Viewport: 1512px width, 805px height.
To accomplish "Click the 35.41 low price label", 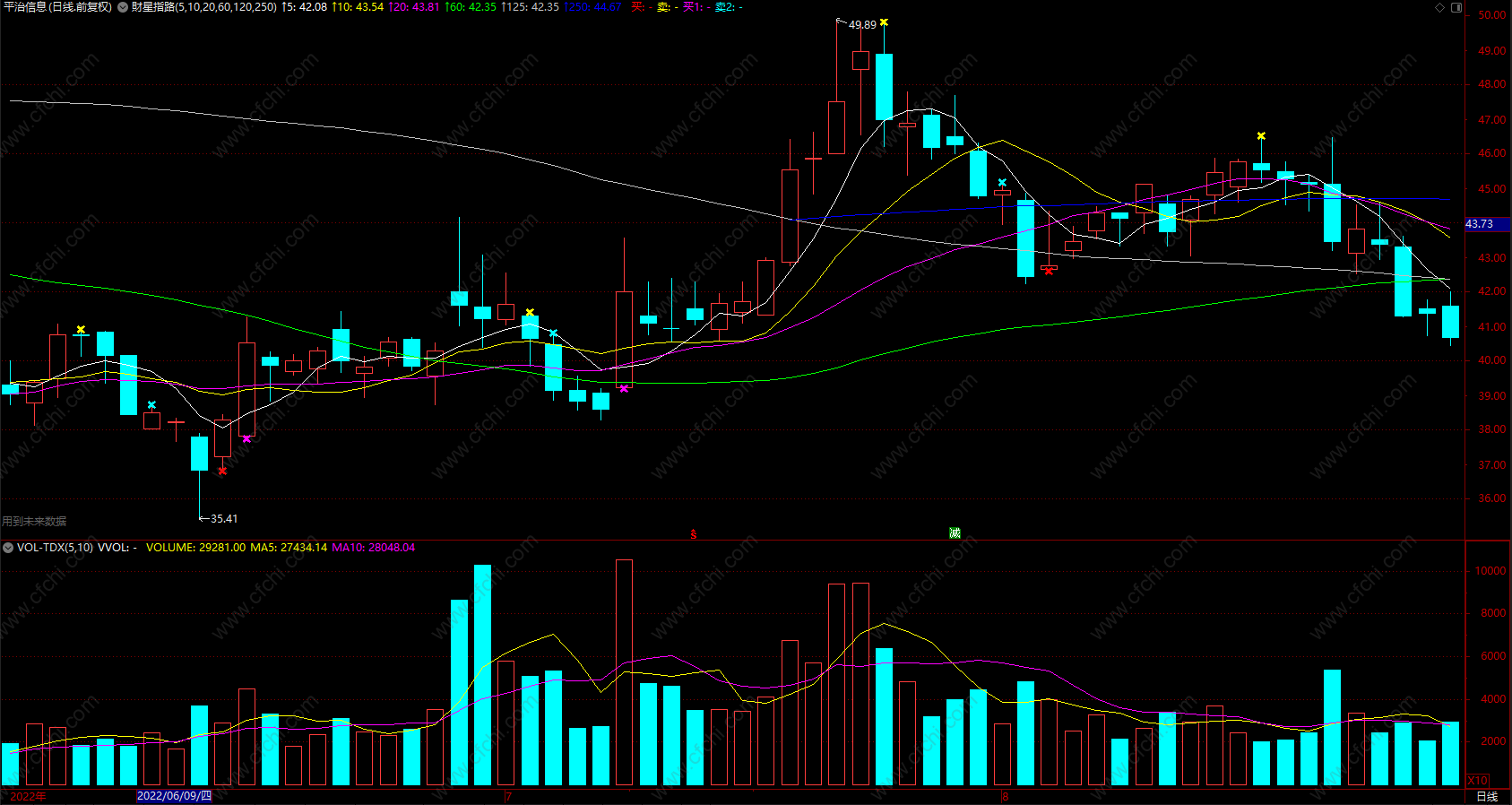I will click(x=224, y=519).
